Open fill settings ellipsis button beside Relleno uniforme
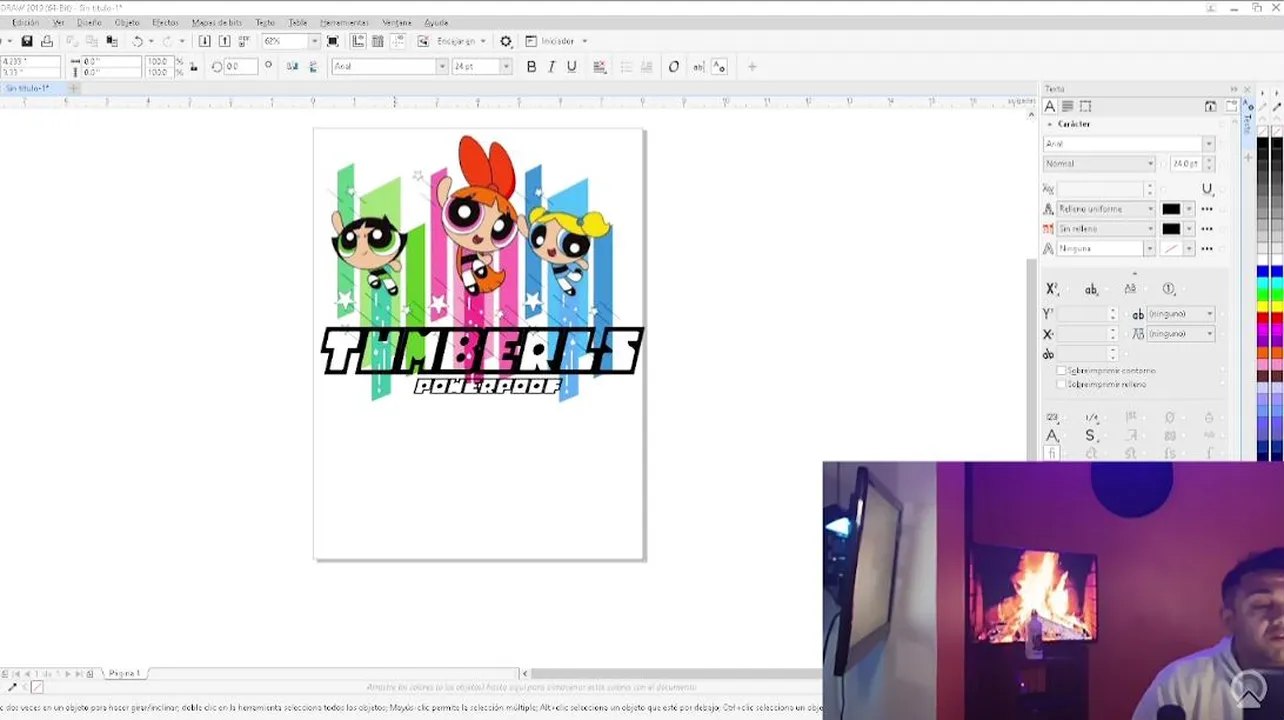The image size is (1284, 720). coord(1207,209)
